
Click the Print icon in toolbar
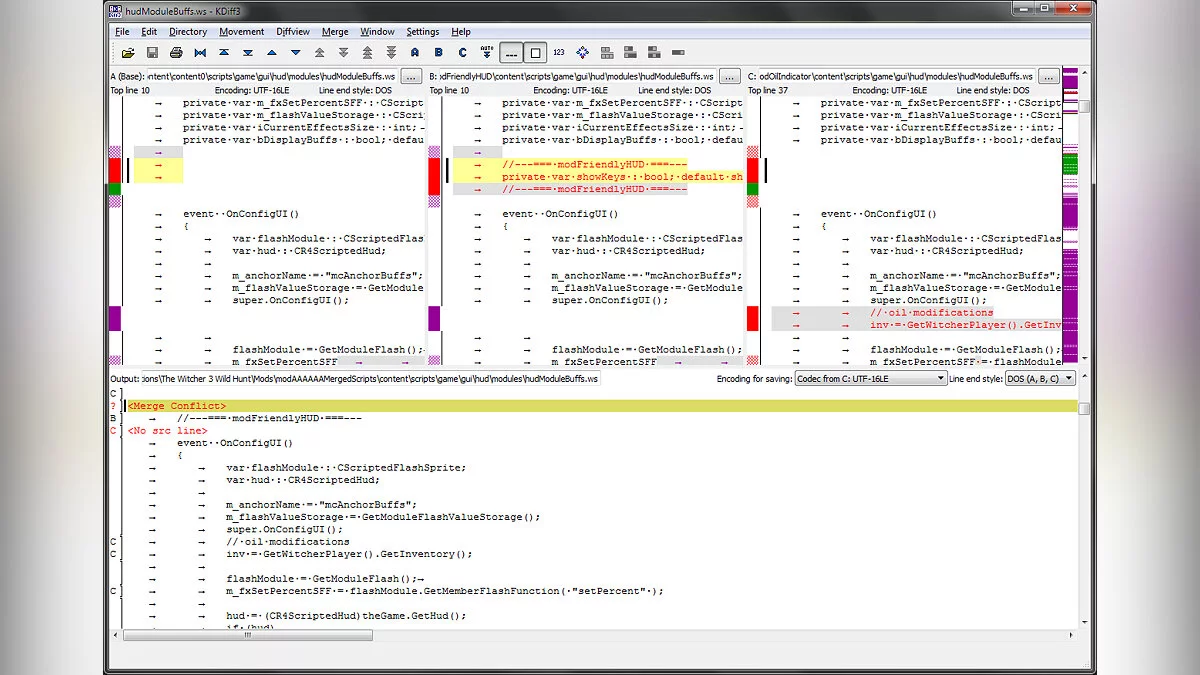point(176,52)
